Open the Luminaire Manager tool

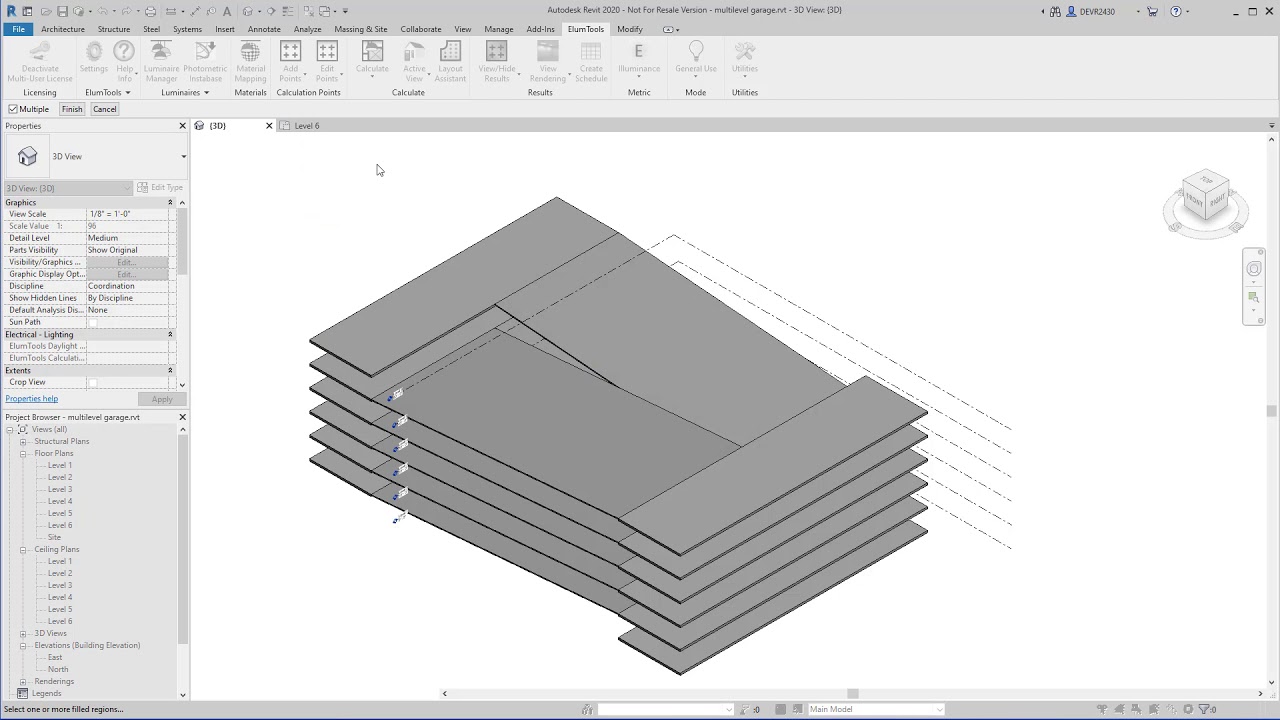[x=161, y=62]
